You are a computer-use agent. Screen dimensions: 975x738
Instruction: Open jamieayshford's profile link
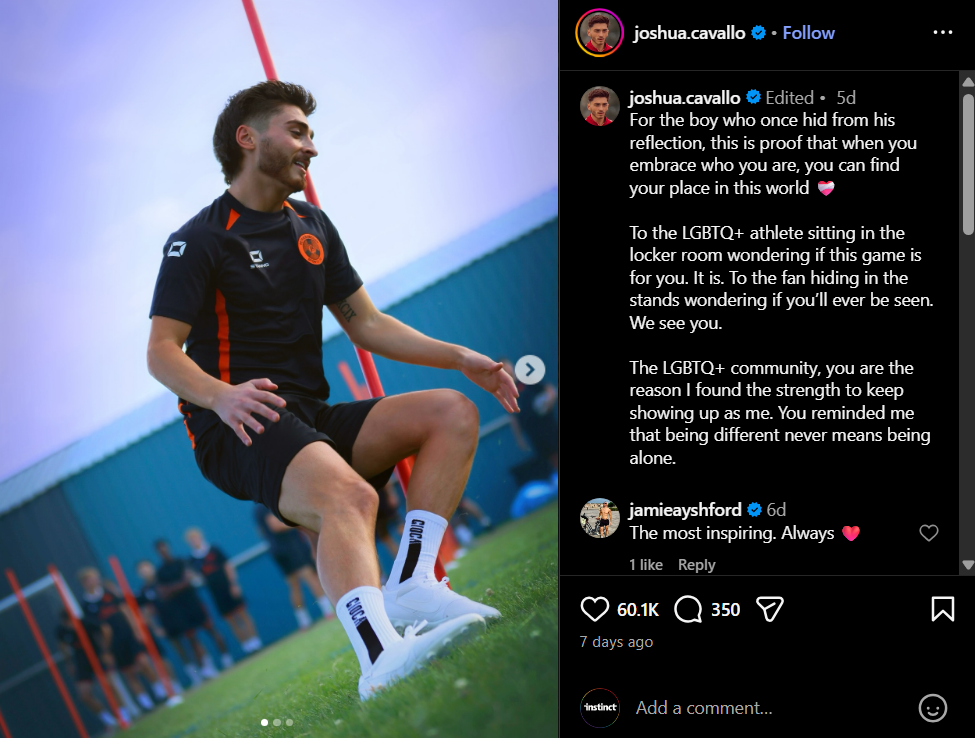tap(685, 510)
